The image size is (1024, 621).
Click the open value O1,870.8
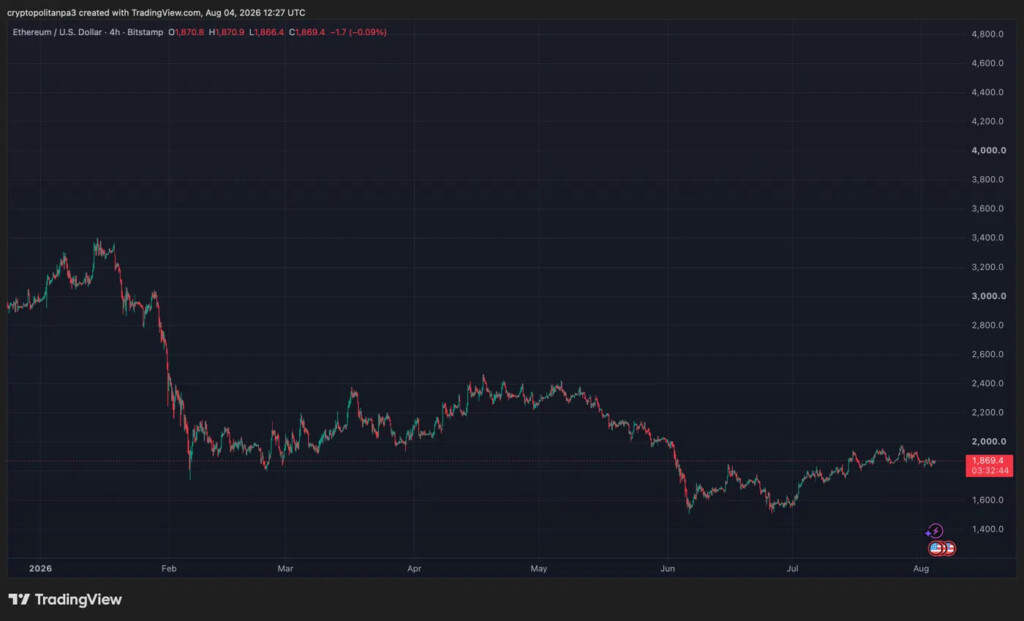(x=186, y=32)
